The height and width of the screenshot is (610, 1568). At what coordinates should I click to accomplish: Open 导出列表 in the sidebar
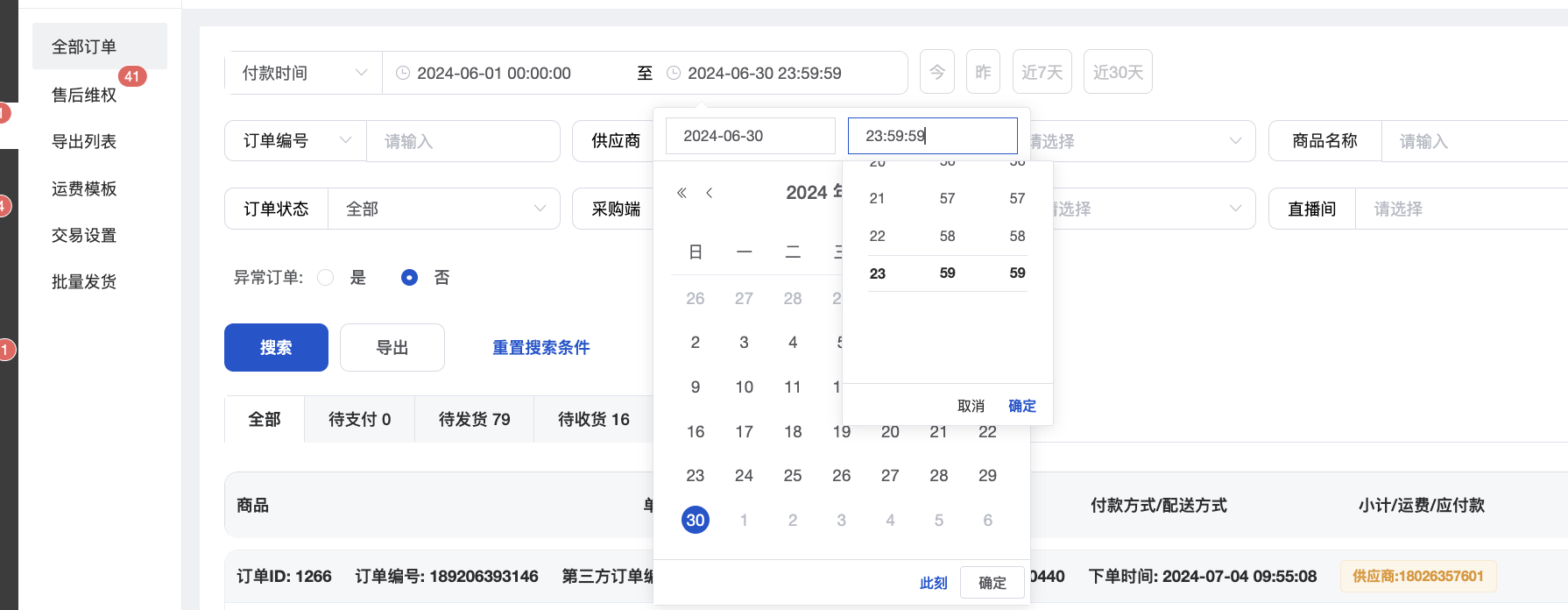pyautogui.click(x=84, y=142)
